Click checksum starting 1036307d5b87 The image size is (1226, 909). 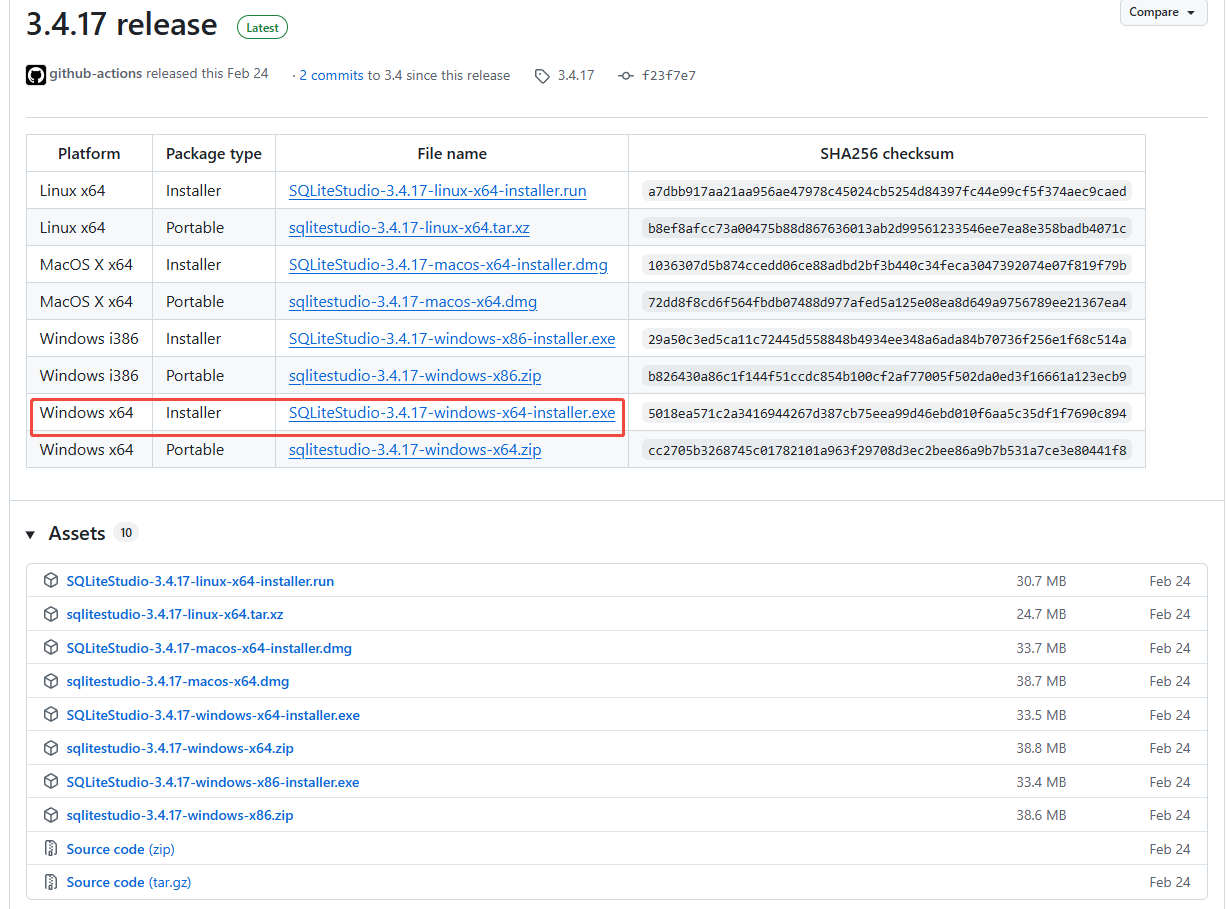coord(887,265)
